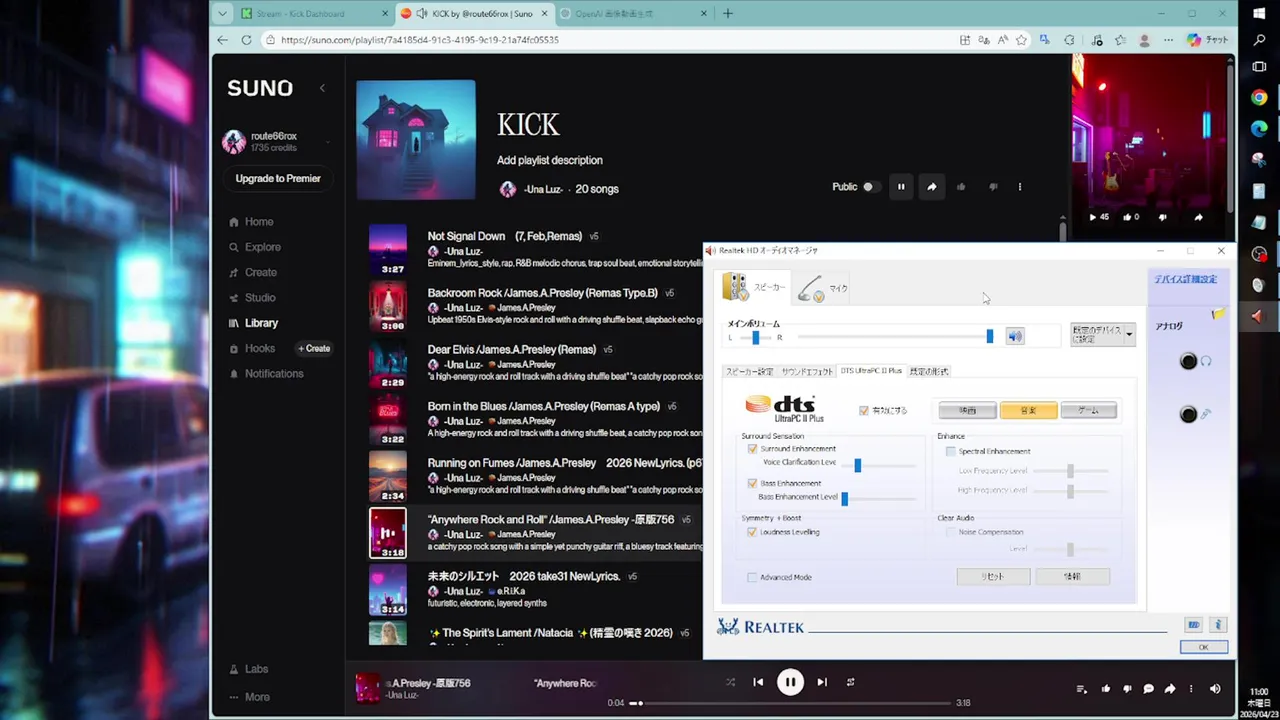1280x720 pixels.
Task: Go back in the browser
Action: [x=222, y=40]
